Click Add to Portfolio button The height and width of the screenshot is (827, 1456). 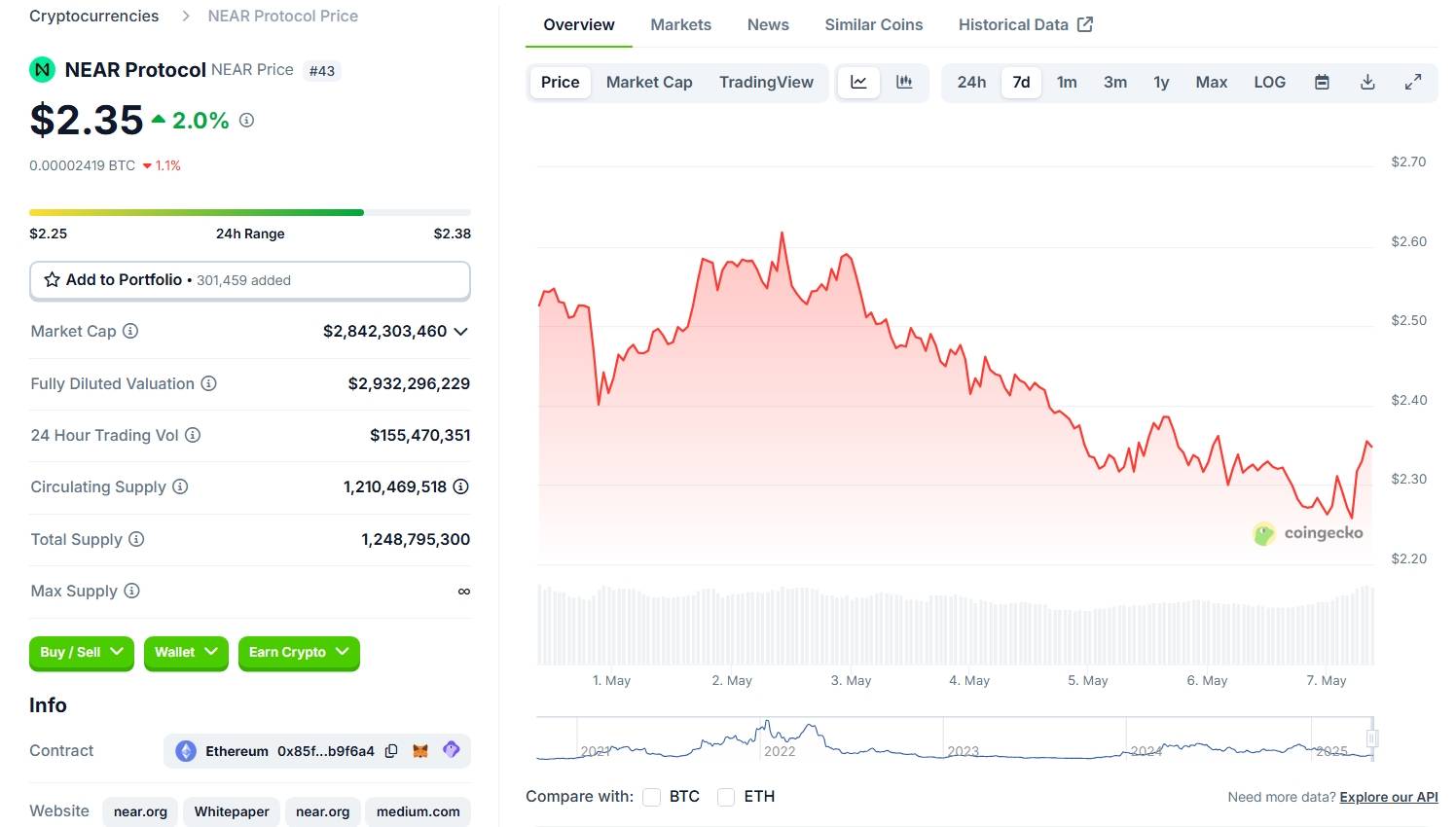(x=250, y=280)
